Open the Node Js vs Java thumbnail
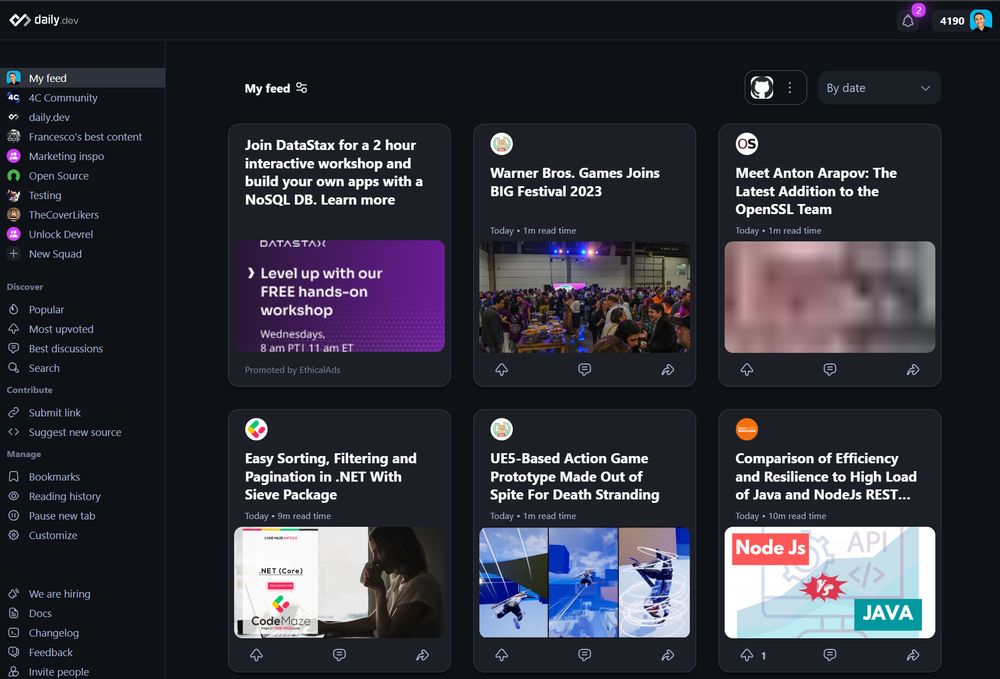This screenshot has height=679, width=1000. pyautogui.click(x=830, y=583)
